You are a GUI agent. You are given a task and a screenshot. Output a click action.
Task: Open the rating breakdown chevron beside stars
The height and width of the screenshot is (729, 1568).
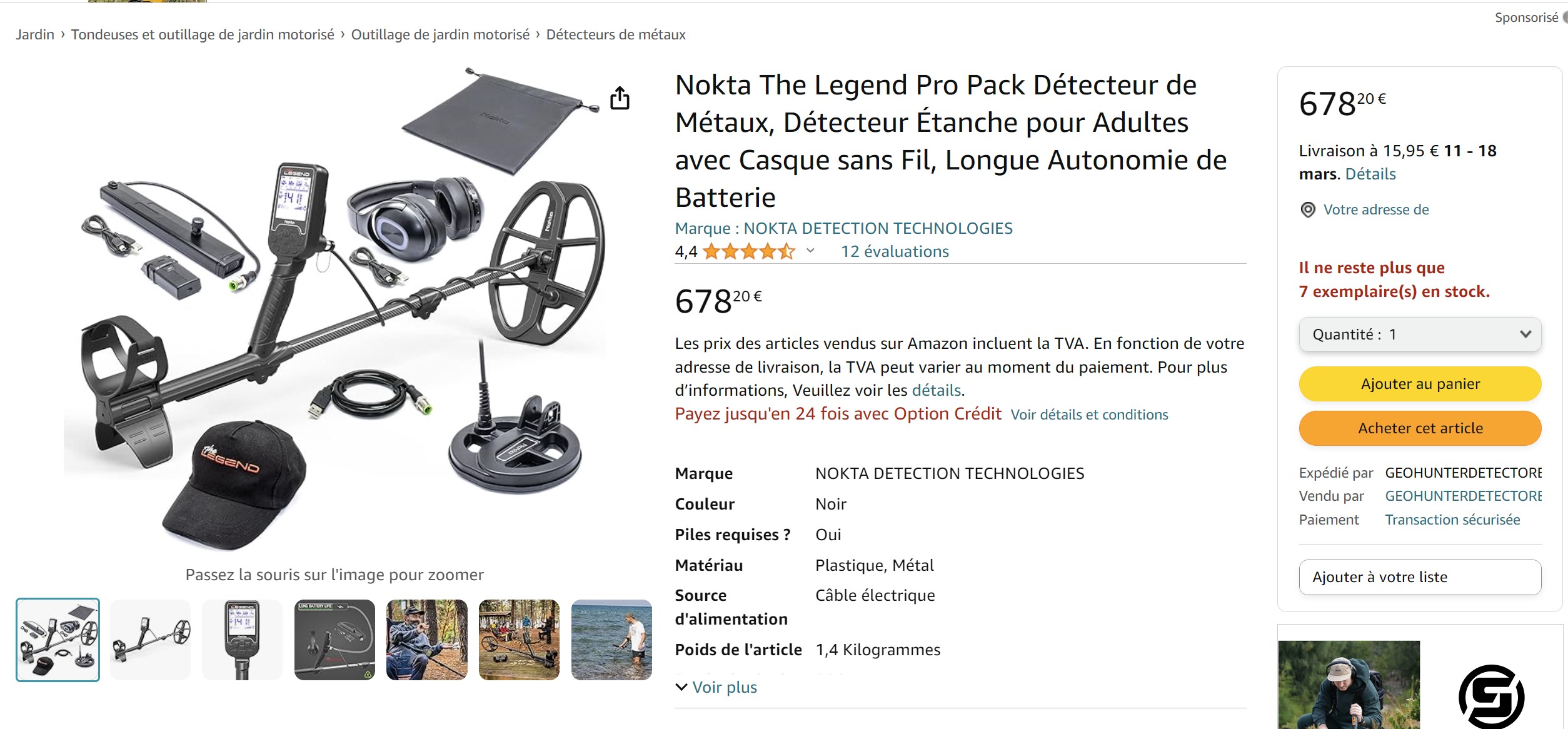click(x=811, y=251)
